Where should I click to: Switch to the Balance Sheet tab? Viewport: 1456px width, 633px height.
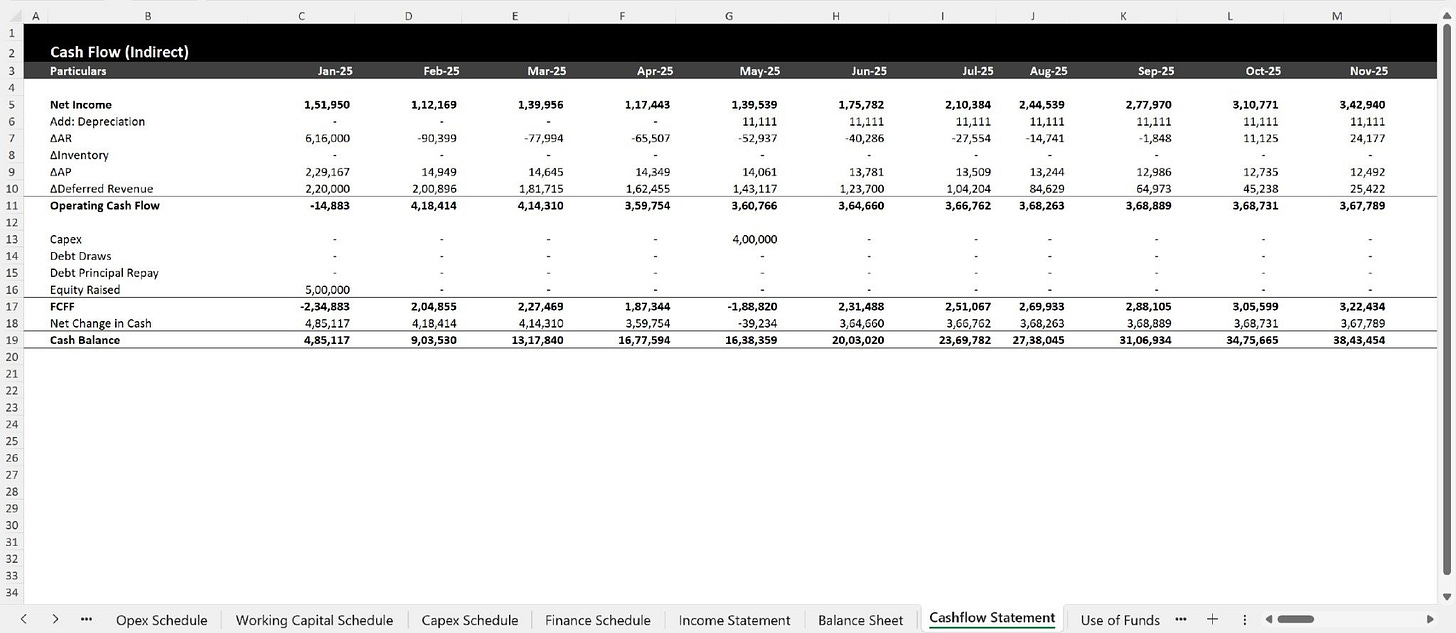(859, 620)
